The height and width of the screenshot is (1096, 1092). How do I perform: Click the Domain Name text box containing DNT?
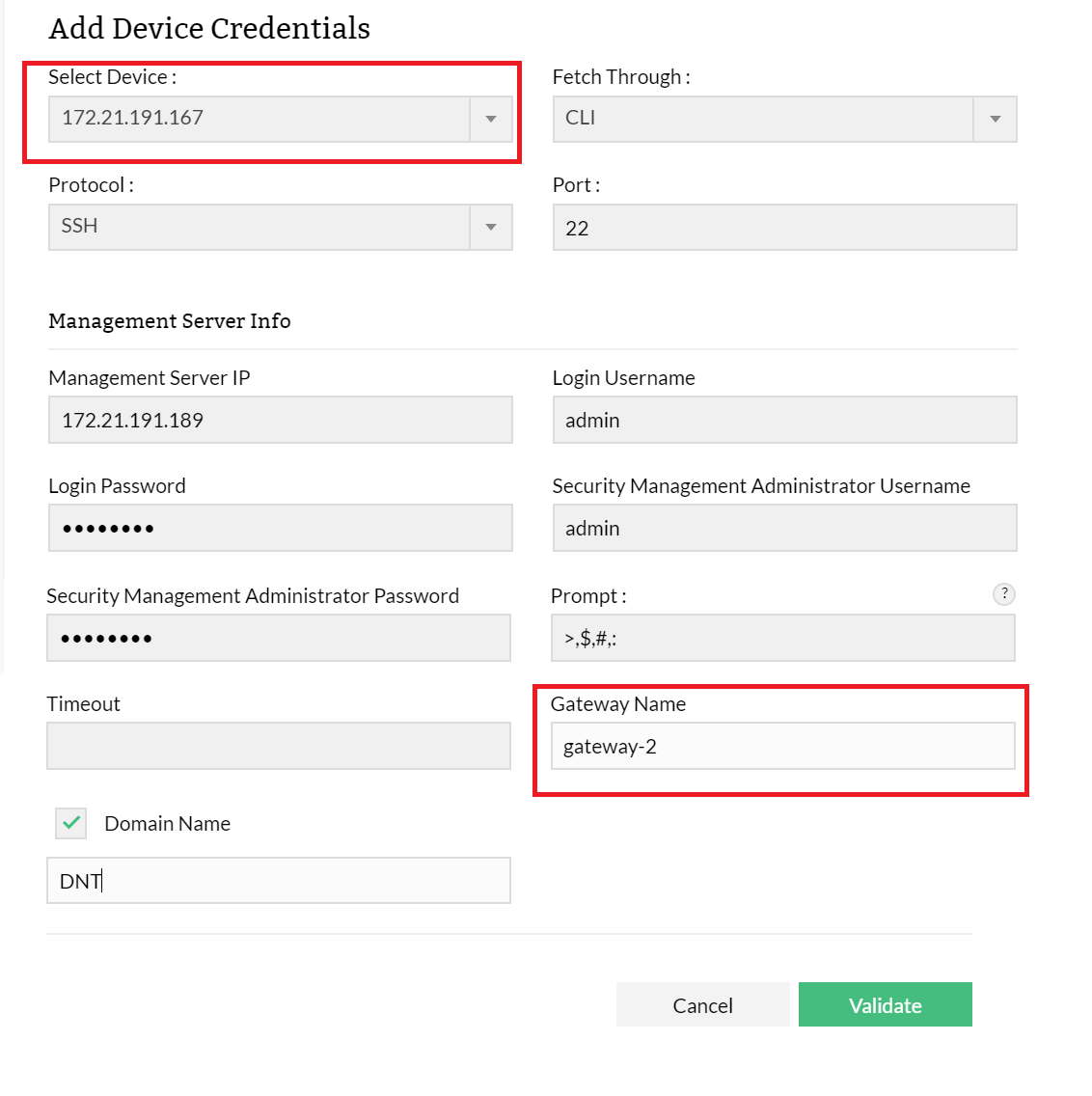[278, 881]
